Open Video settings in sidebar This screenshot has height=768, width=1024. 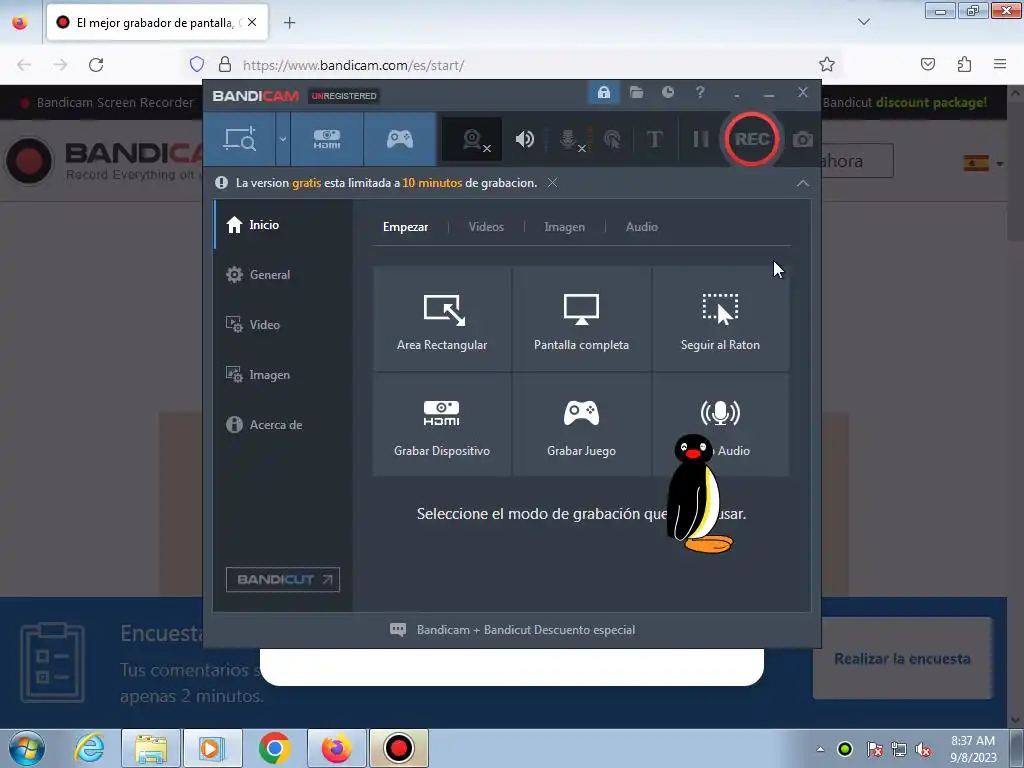pyautogui.click(x=283, y=325)
